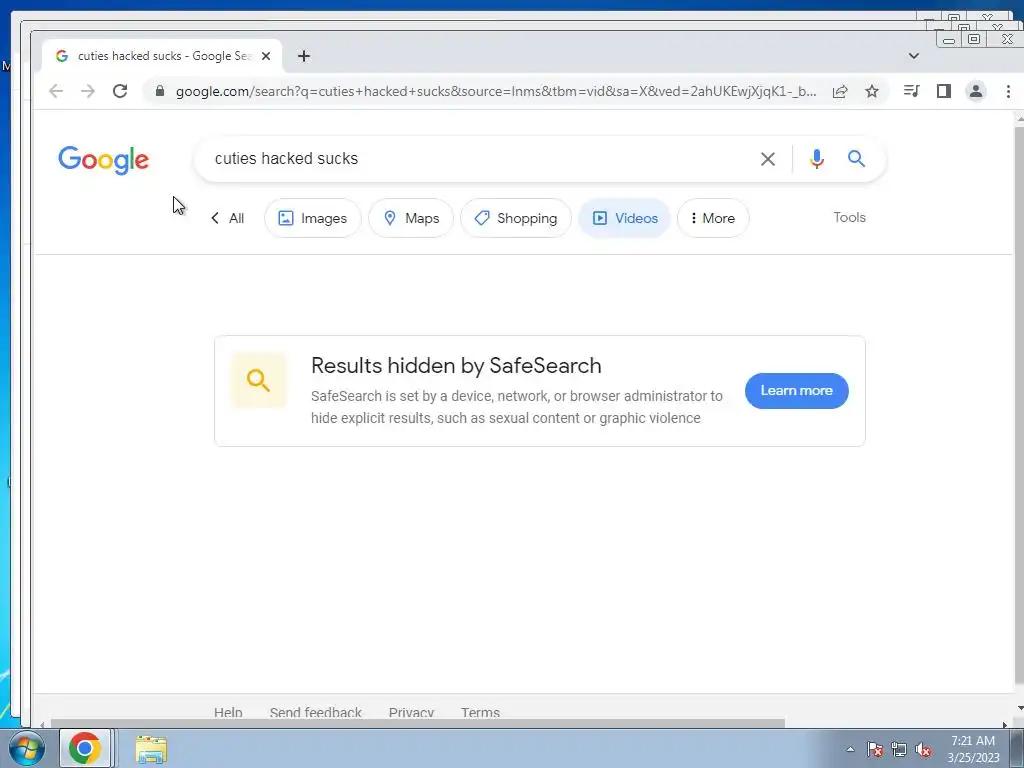
Task: Reload the current page
Action: 120,91
